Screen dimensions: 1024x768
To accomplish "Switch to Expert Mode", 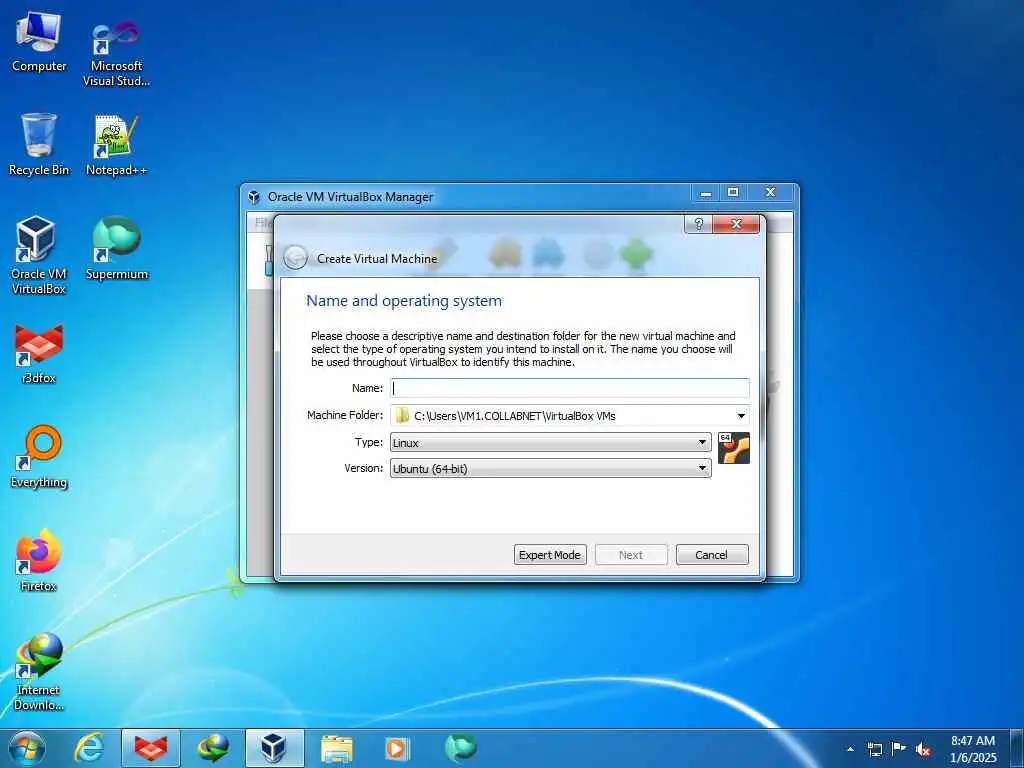I will click(x=550, y=554).
